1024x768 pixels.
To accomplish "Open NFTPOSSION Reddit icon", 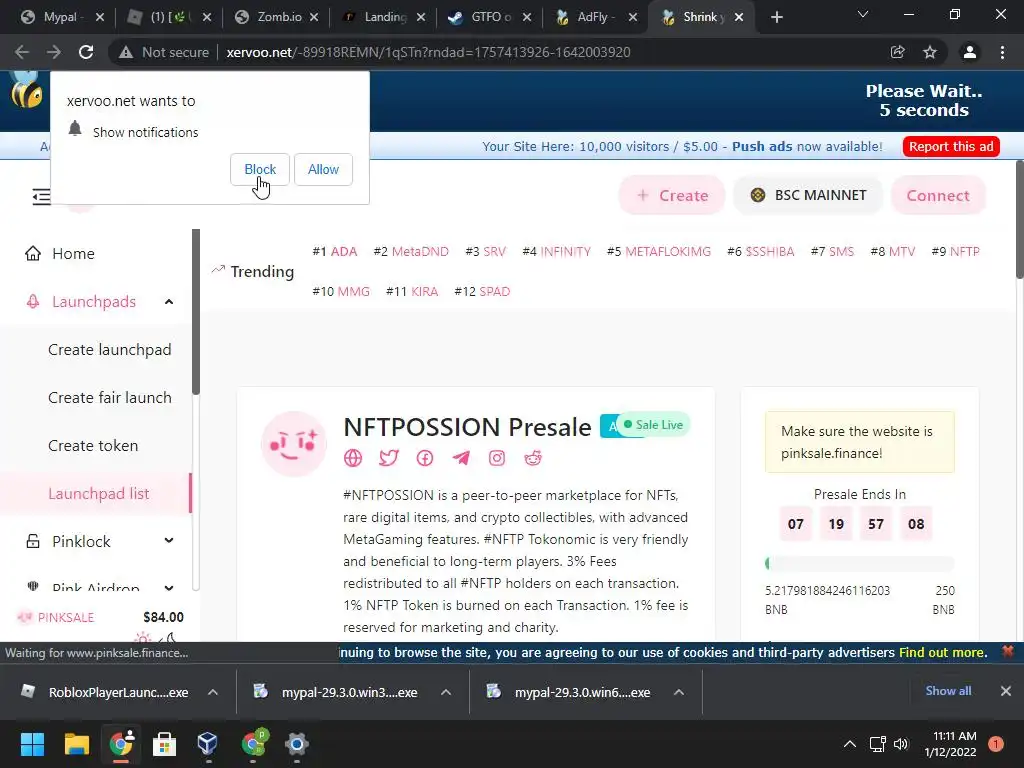I will 533,458.
